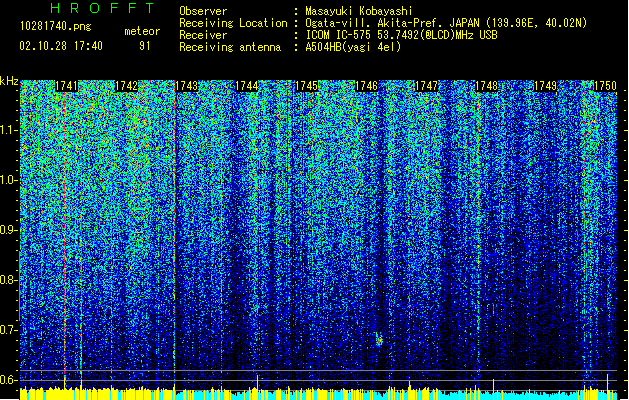The height and width of the screenshot is (400, 629).
Task: Click the 1749 time marker
Action: pyautogui.click(x=546, y=86)
